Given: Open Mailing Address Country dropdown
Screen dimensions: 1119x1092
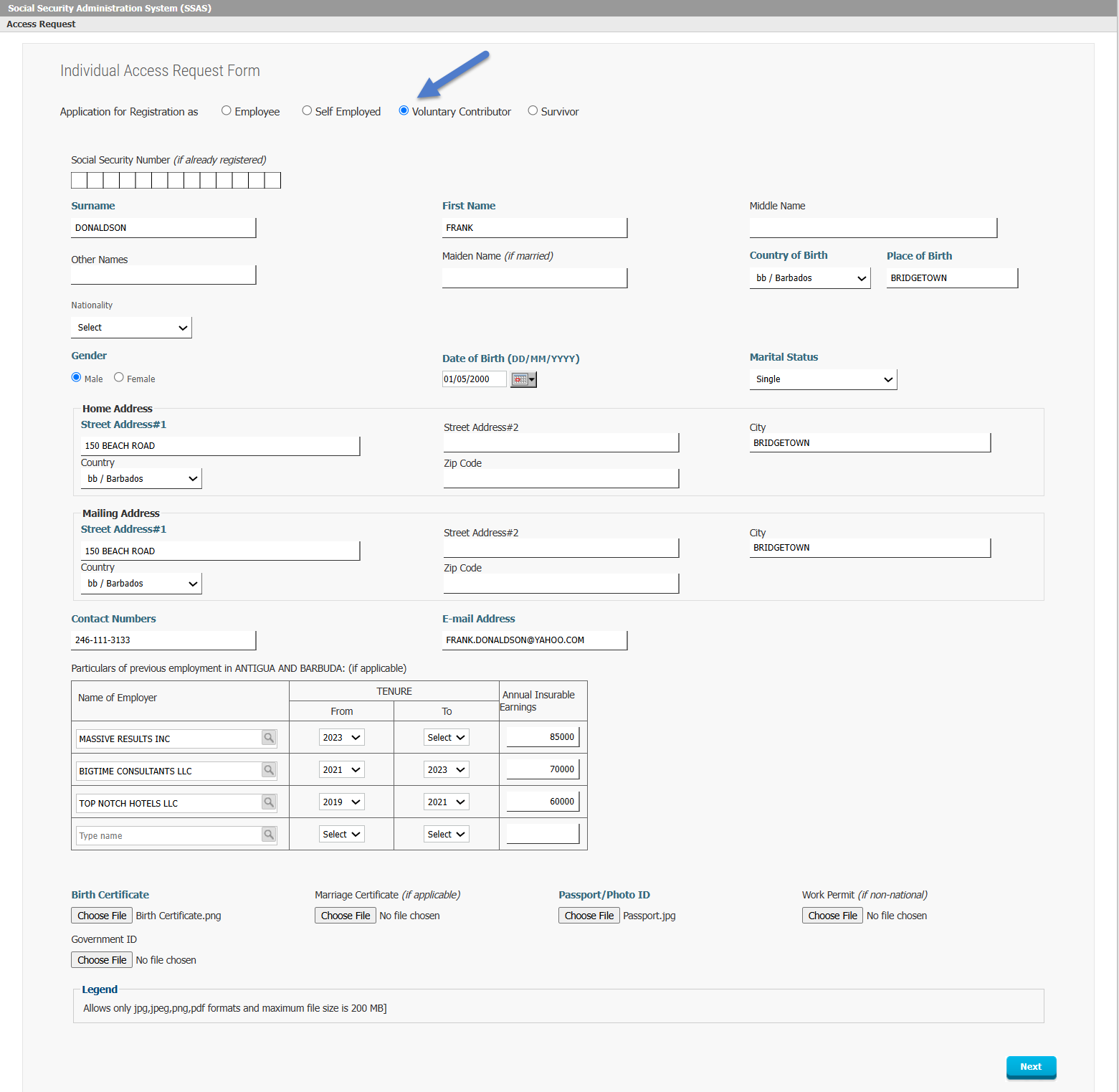Looking at the screenshot, I should click(141, 584).
